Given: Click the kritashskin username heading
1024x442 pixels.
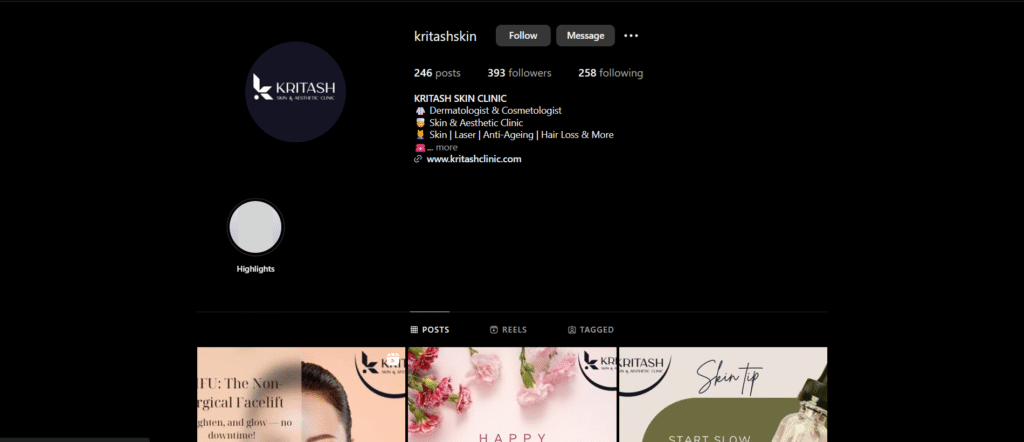Looking at the screenshot, I should (x=445, y=36).
